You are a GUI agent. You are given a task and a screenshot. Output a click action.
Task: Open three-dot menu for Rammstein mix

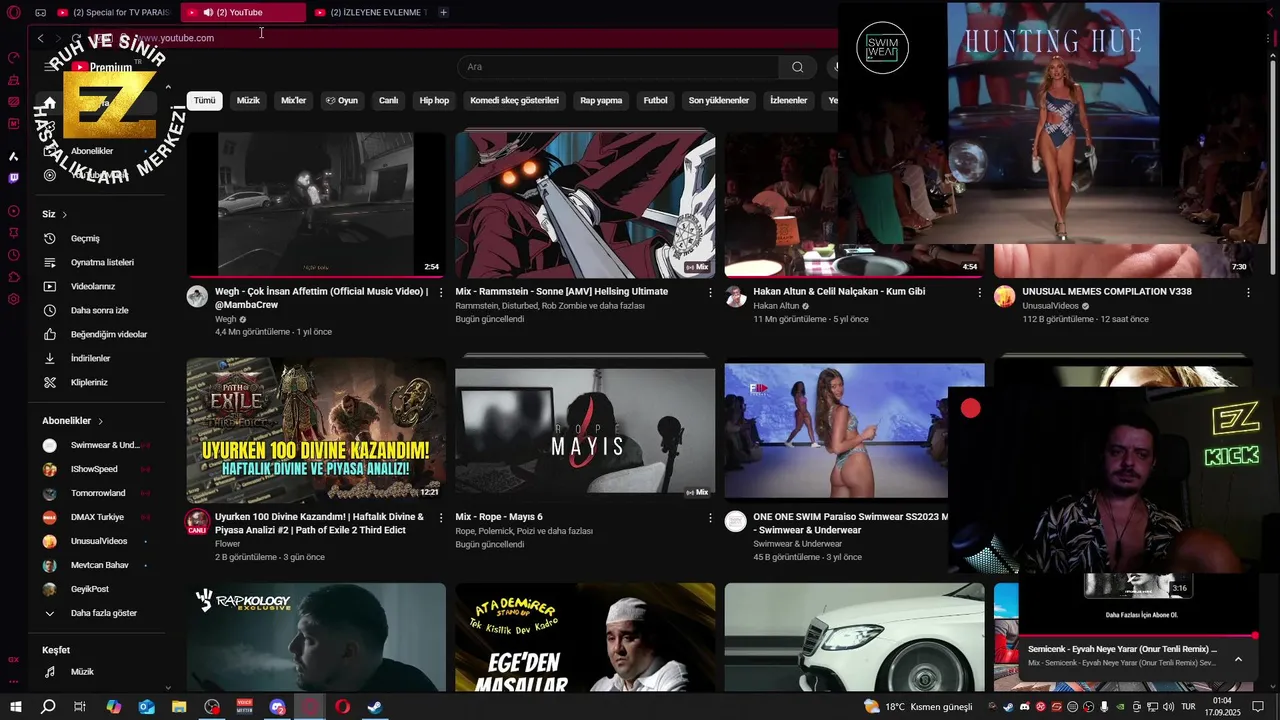click(710, 292)
